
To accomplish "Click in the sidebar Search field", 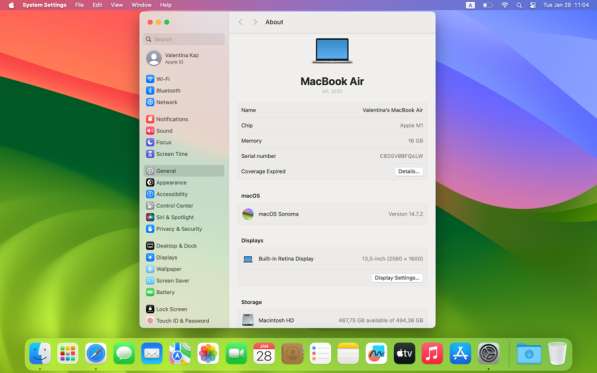I will coord(184,39).
